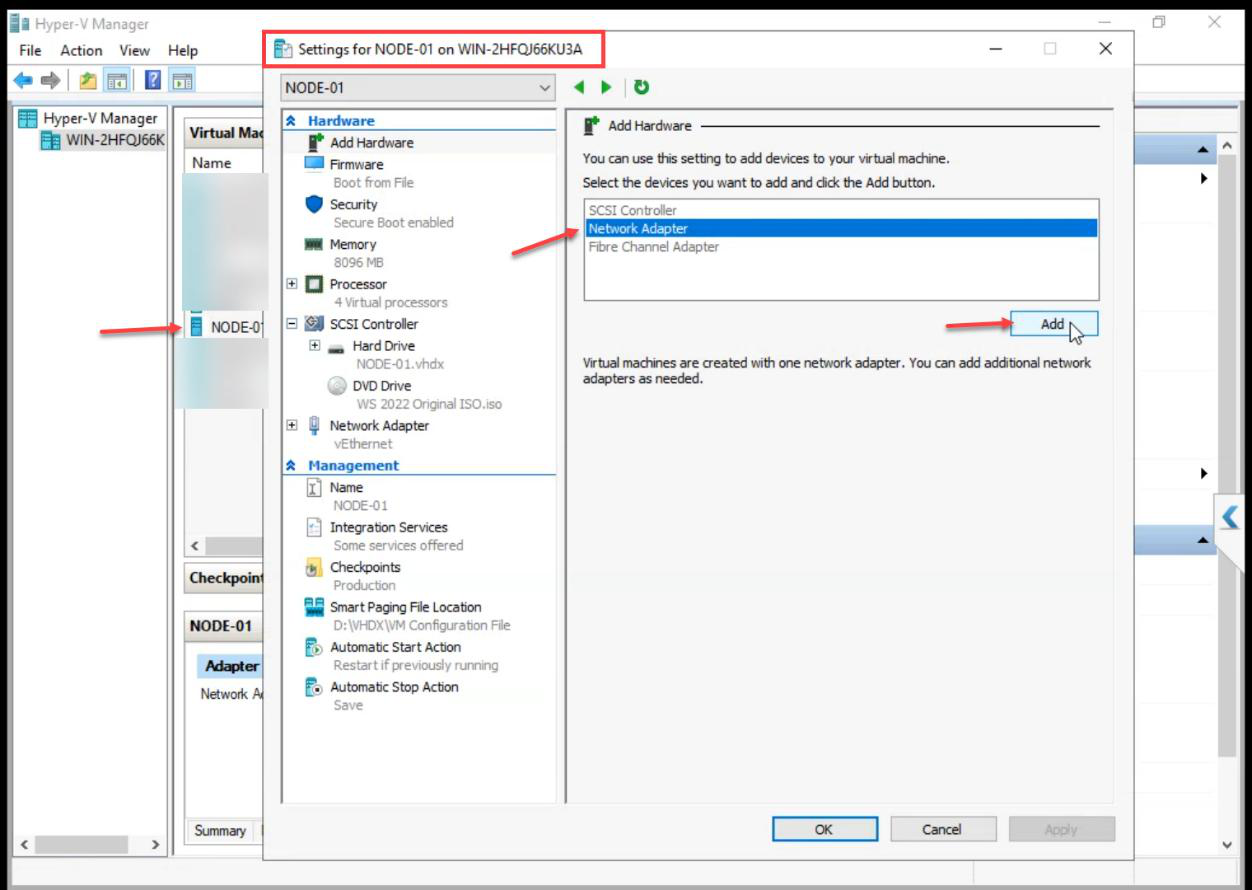The width and height of the screenshot is (1252, 890).
Task: Click the disabled Apply button
Action: coord(1061,829)
